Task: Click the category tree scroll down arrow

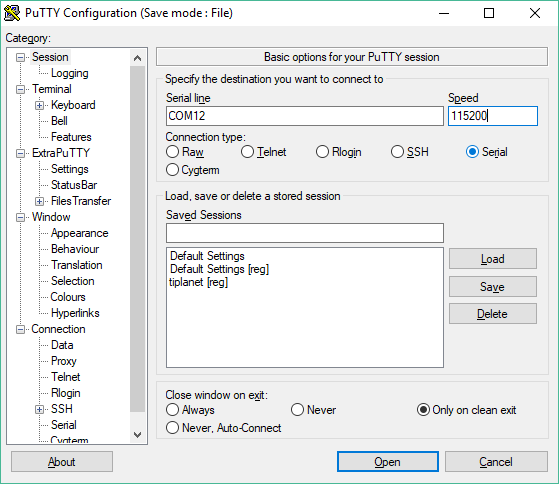Action: point(137,434)
